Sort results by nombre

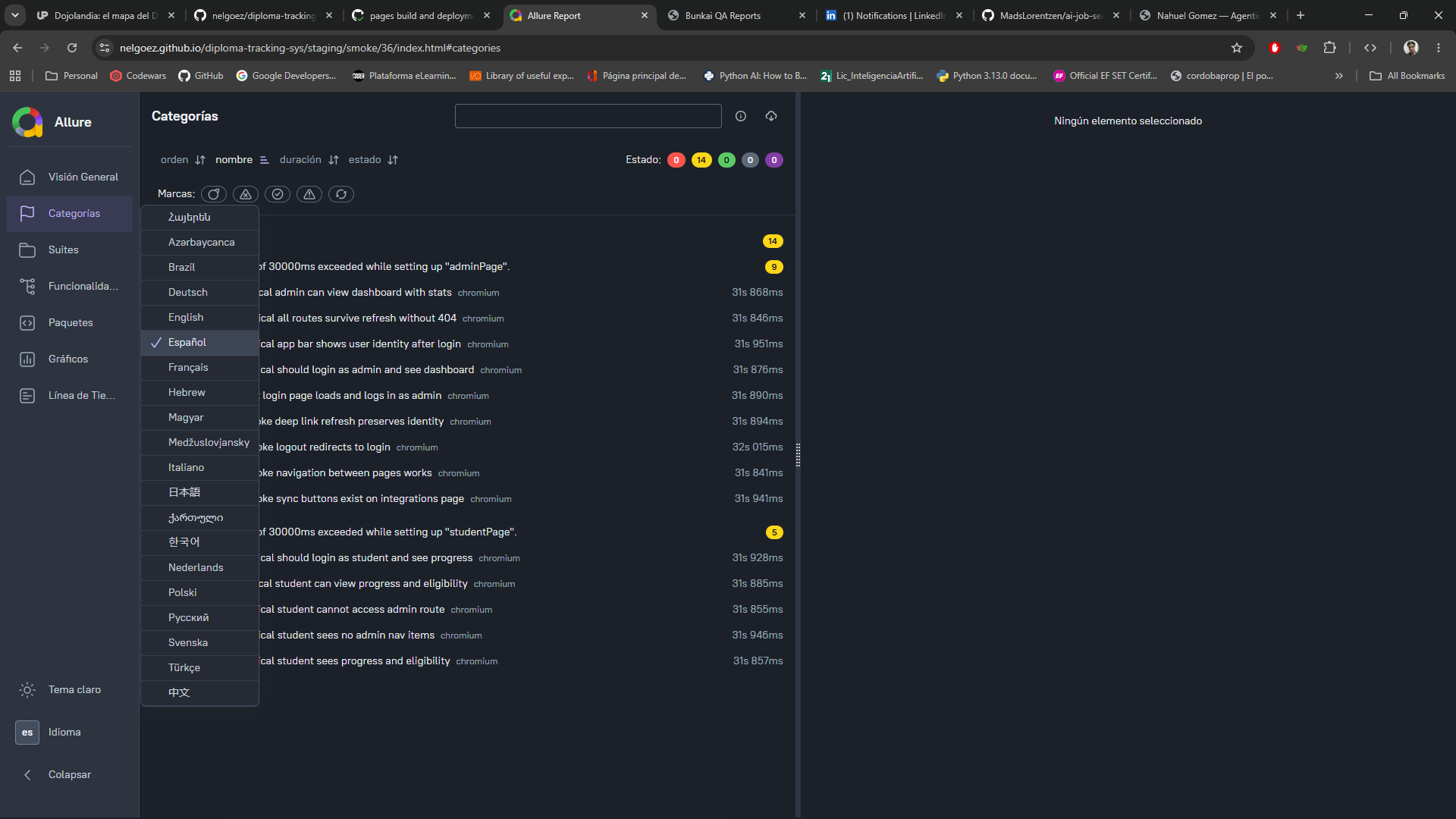(x=242, y=160)
